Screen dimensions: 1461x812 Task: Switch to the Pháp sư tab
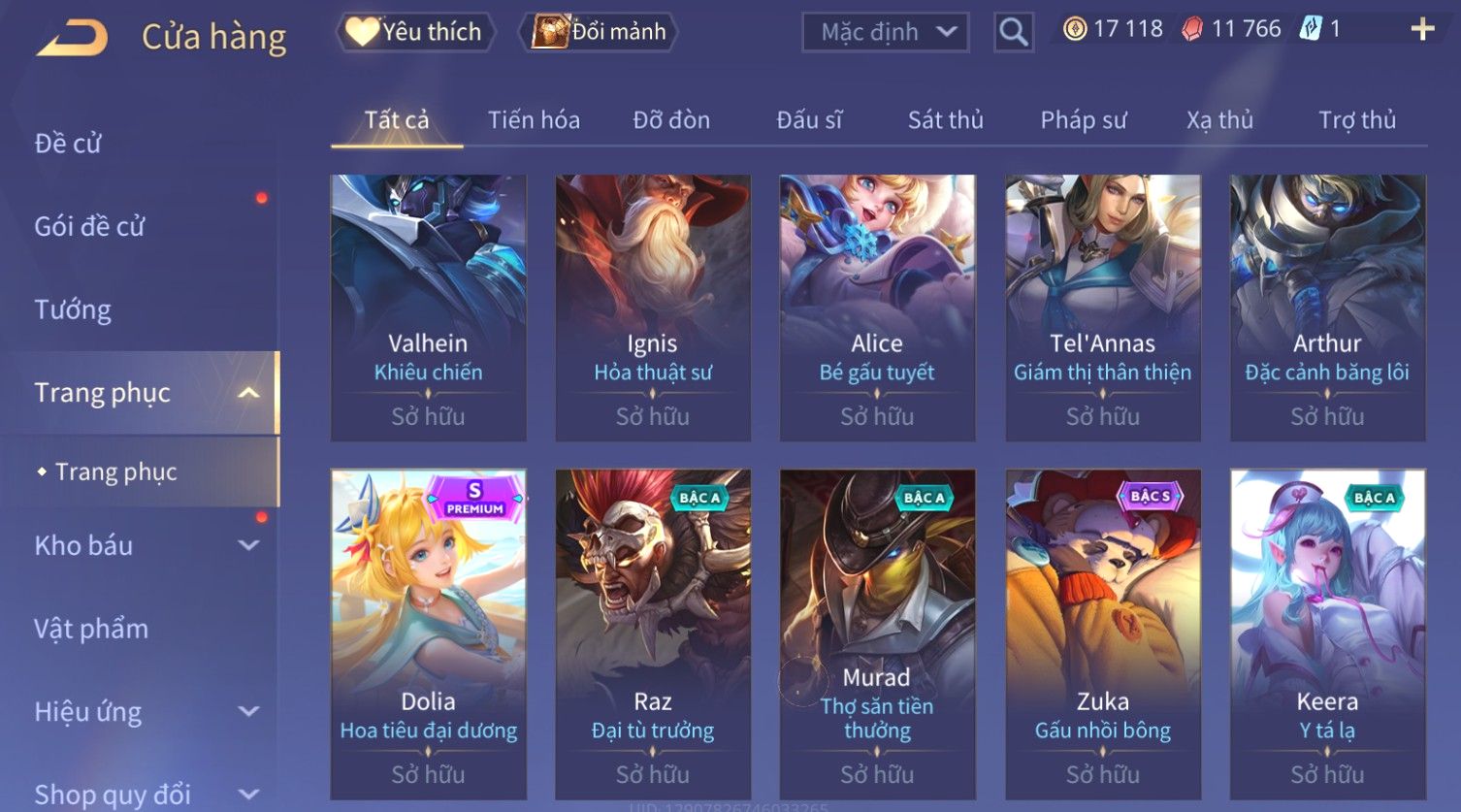pos(1084,120)
